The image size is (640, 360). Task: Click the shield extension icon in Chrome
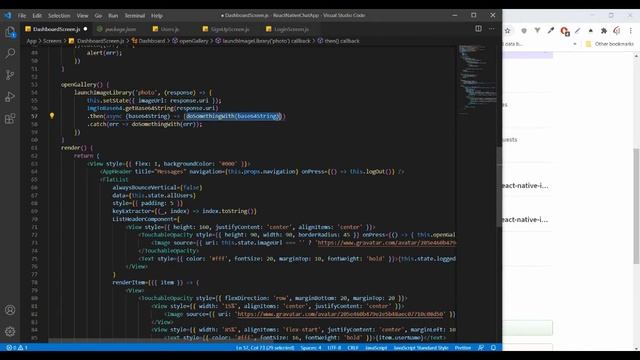coord(524,31)
